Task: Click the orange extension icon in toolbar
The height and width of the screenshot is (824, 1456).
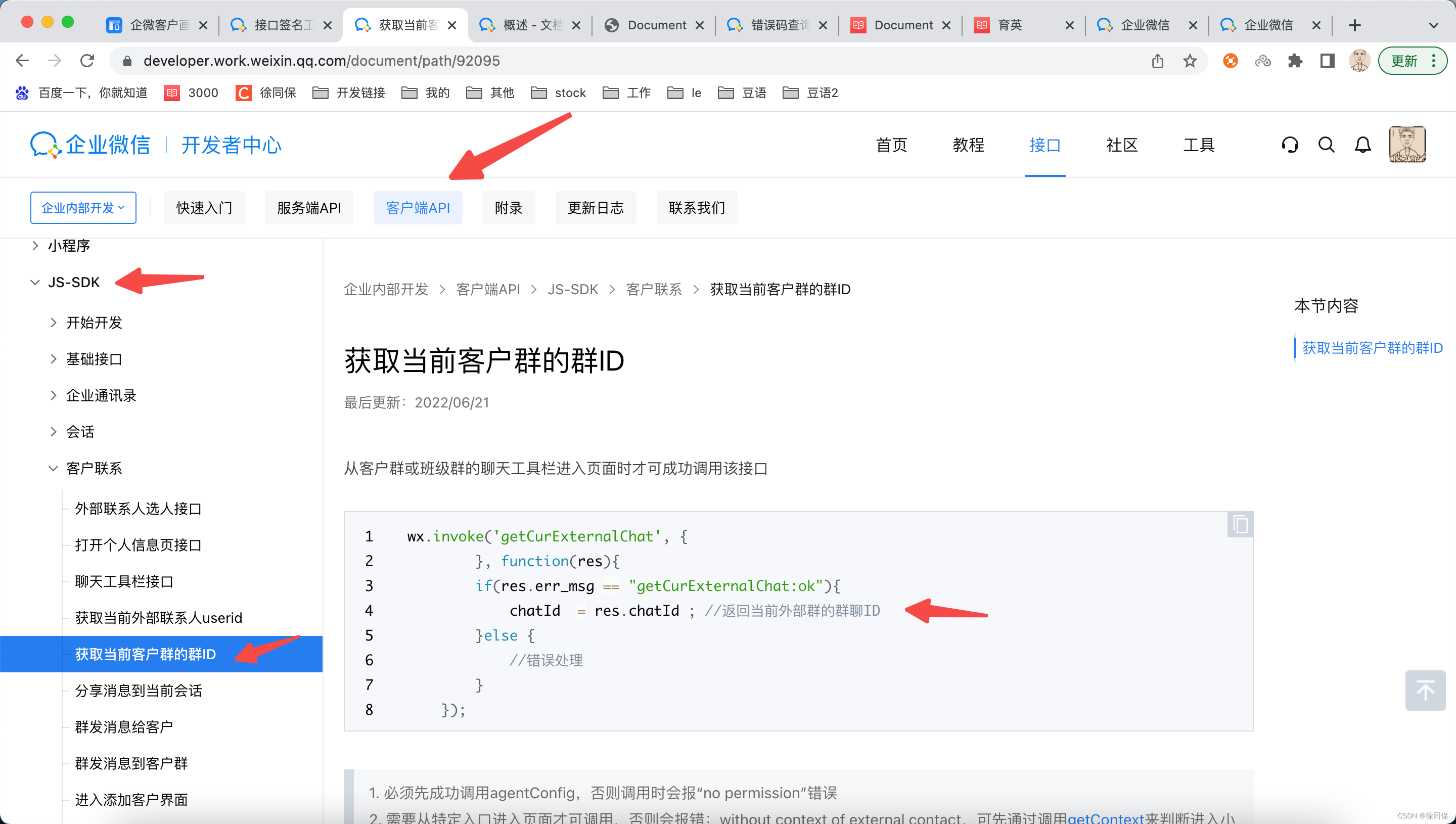Action: (x=1230, y=61)
